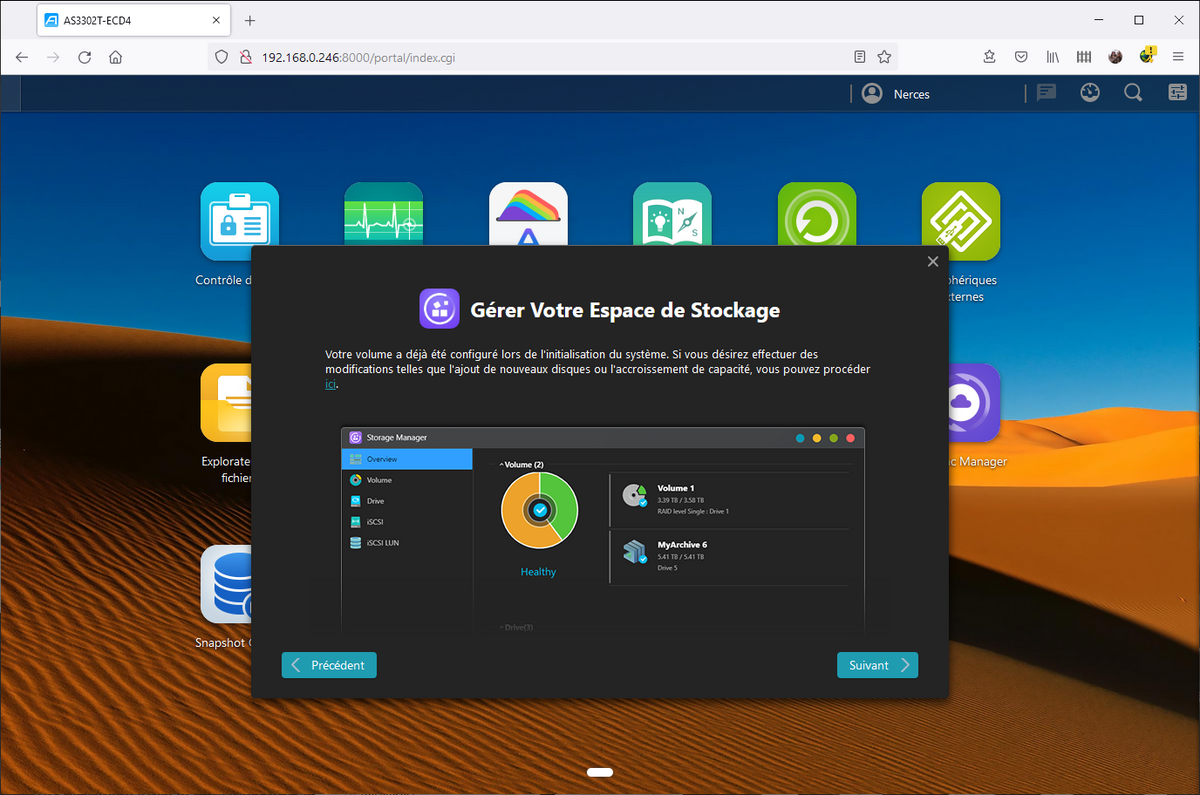
Task: Click the insecure connection lock icon
Action: pyautogui.click(x=245, y=57)
